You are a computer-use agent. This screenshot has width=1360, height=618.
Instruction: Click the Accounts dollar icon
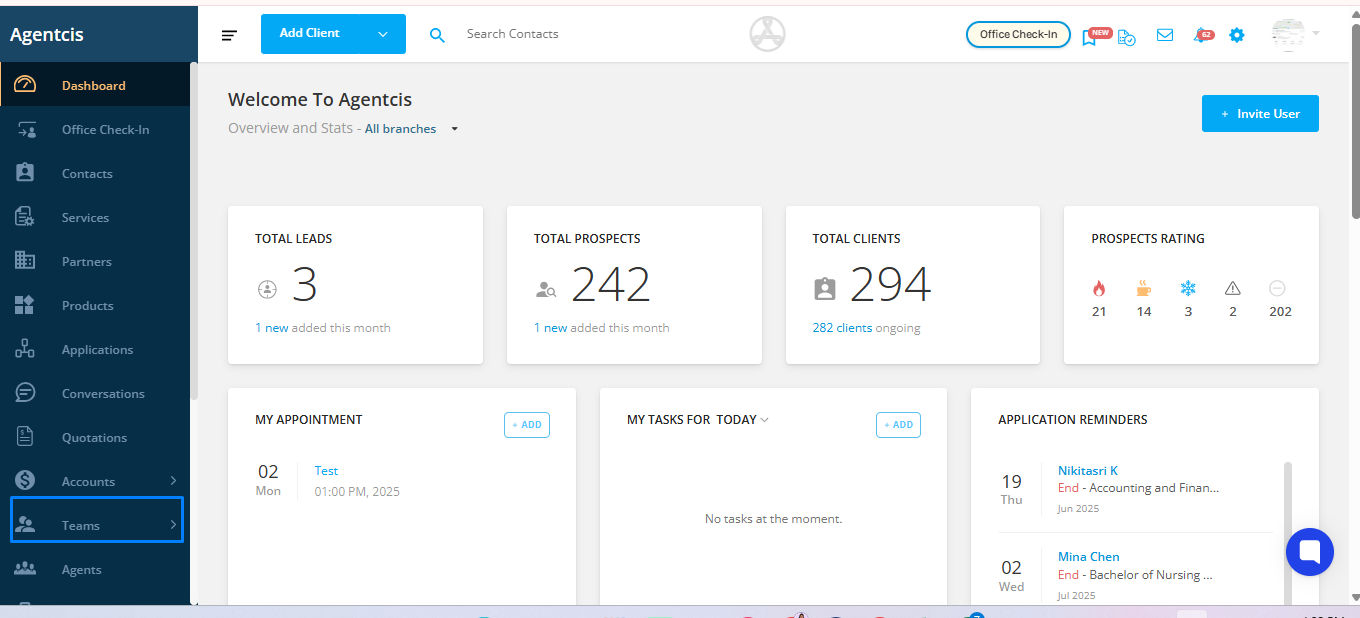click(25, 481)
